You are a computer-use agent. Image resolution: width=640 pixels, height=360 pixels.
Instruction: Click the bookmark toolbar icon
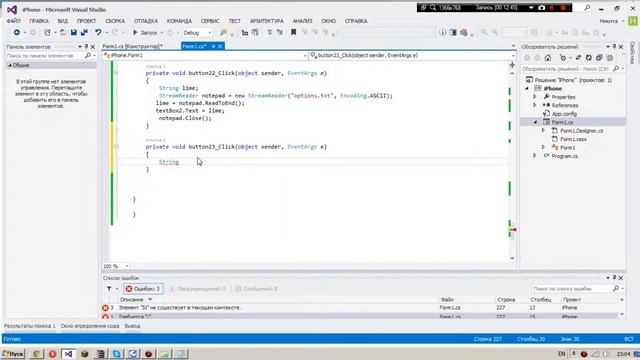(x=293, y=32)
